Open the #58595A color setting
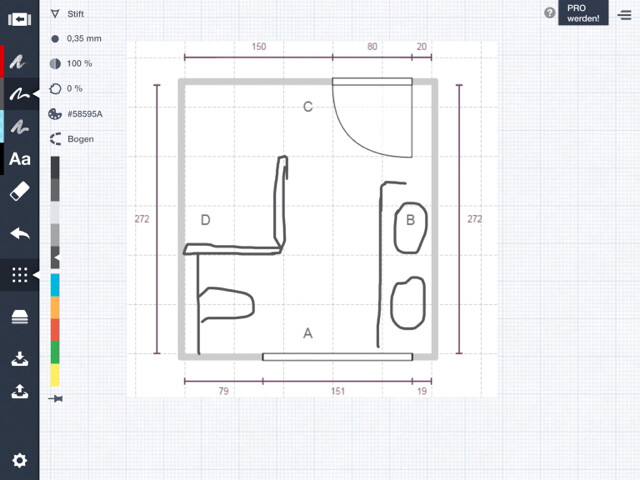This screenshot has width=640, height=480. (80, 114)
